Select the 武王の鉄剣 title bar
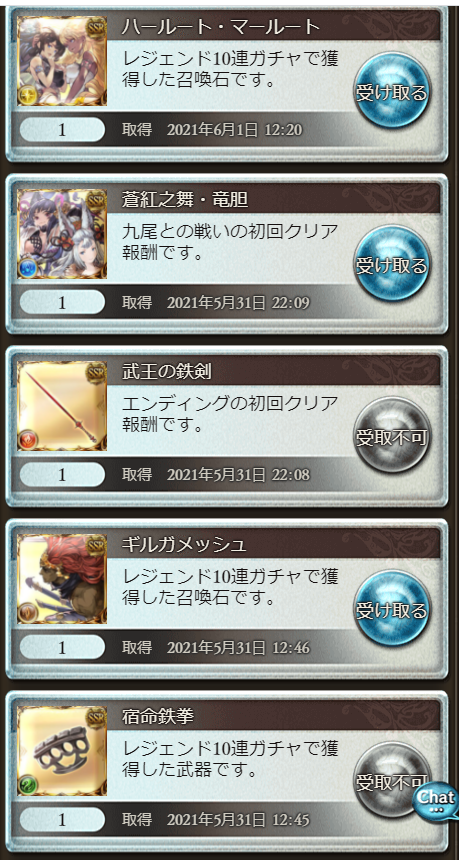This screenshot has height=860, width=459. click(274, 372)
